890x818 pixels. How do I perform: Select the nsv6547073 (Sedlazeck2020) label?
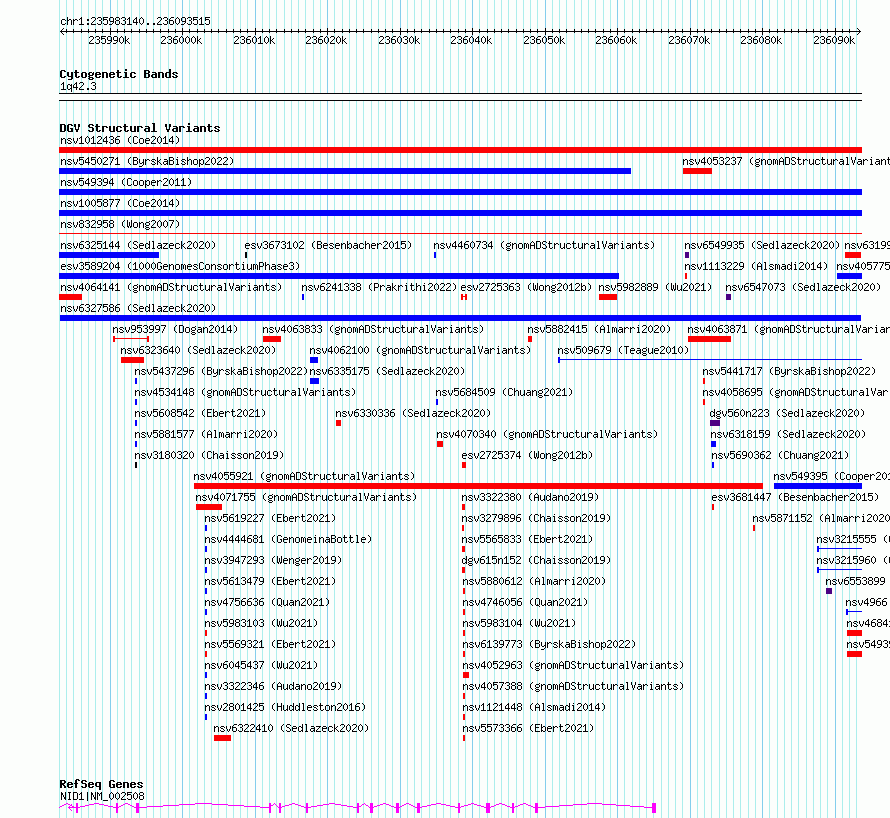click(x=803, y=287)
